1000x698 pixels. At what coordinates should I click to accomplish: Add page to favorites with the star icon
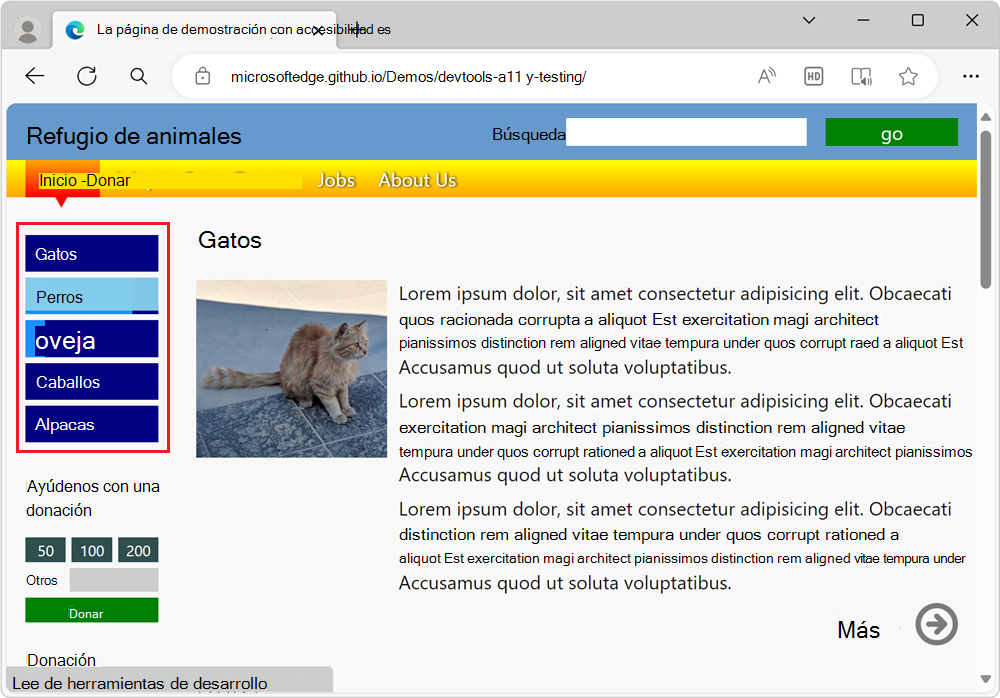click(x=908, y=76)
